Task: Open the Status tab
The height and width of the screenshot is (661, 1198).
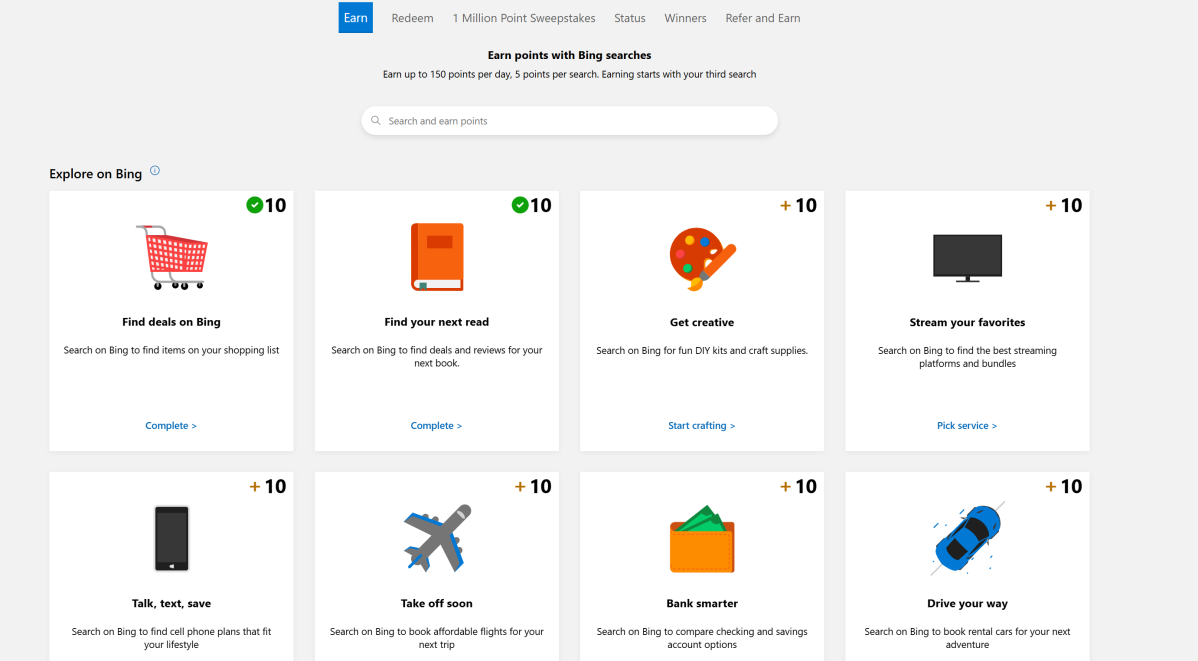Action: [630, 18]
